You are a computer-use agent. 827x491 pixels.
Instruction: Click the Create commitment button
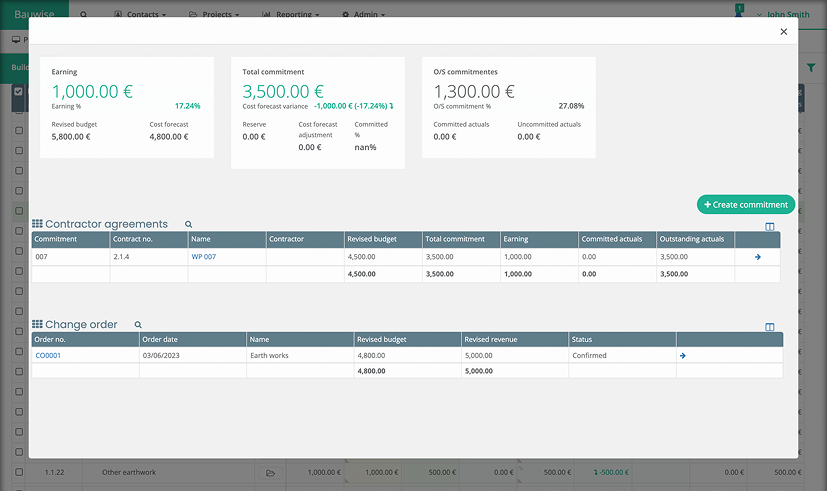coord(746,205)
